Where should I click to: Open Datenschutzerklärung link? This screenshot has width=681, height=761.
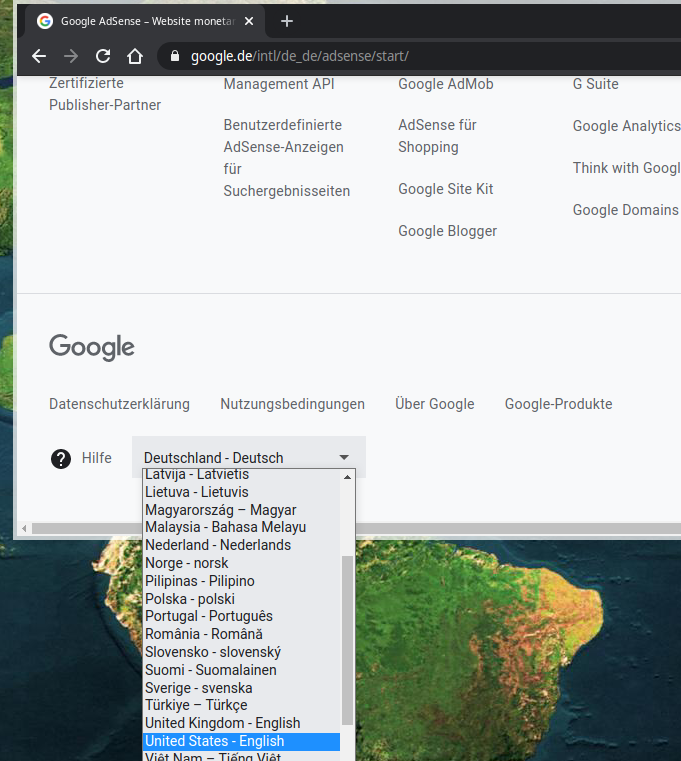tap(119, 404)
